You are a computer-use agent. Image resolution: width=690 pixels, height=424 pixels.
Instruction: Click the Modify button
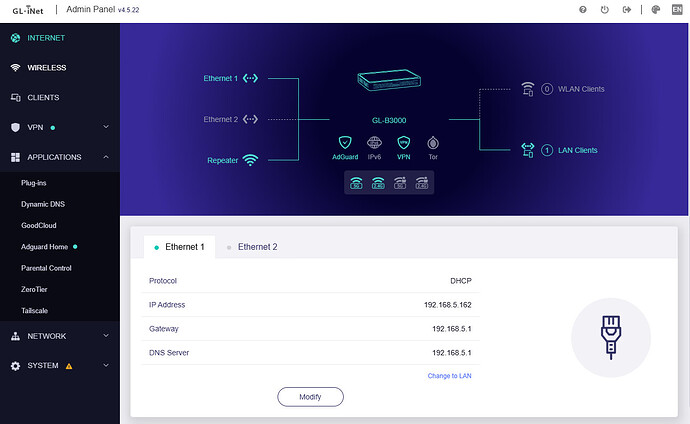[x=310, y=397]
